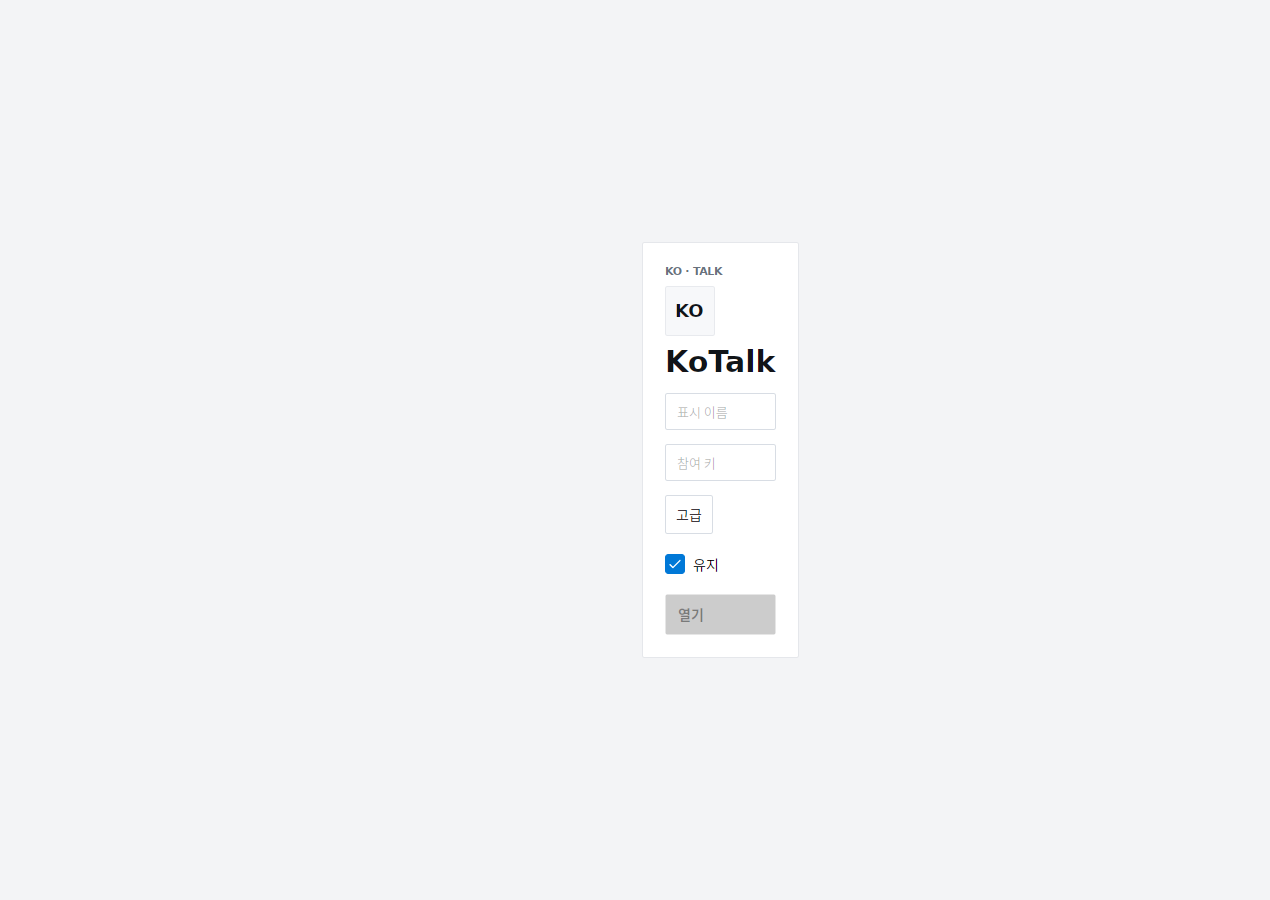Click the 고급 button
This screenshot has height=900, width=1270.
click(x=689, y=515)
